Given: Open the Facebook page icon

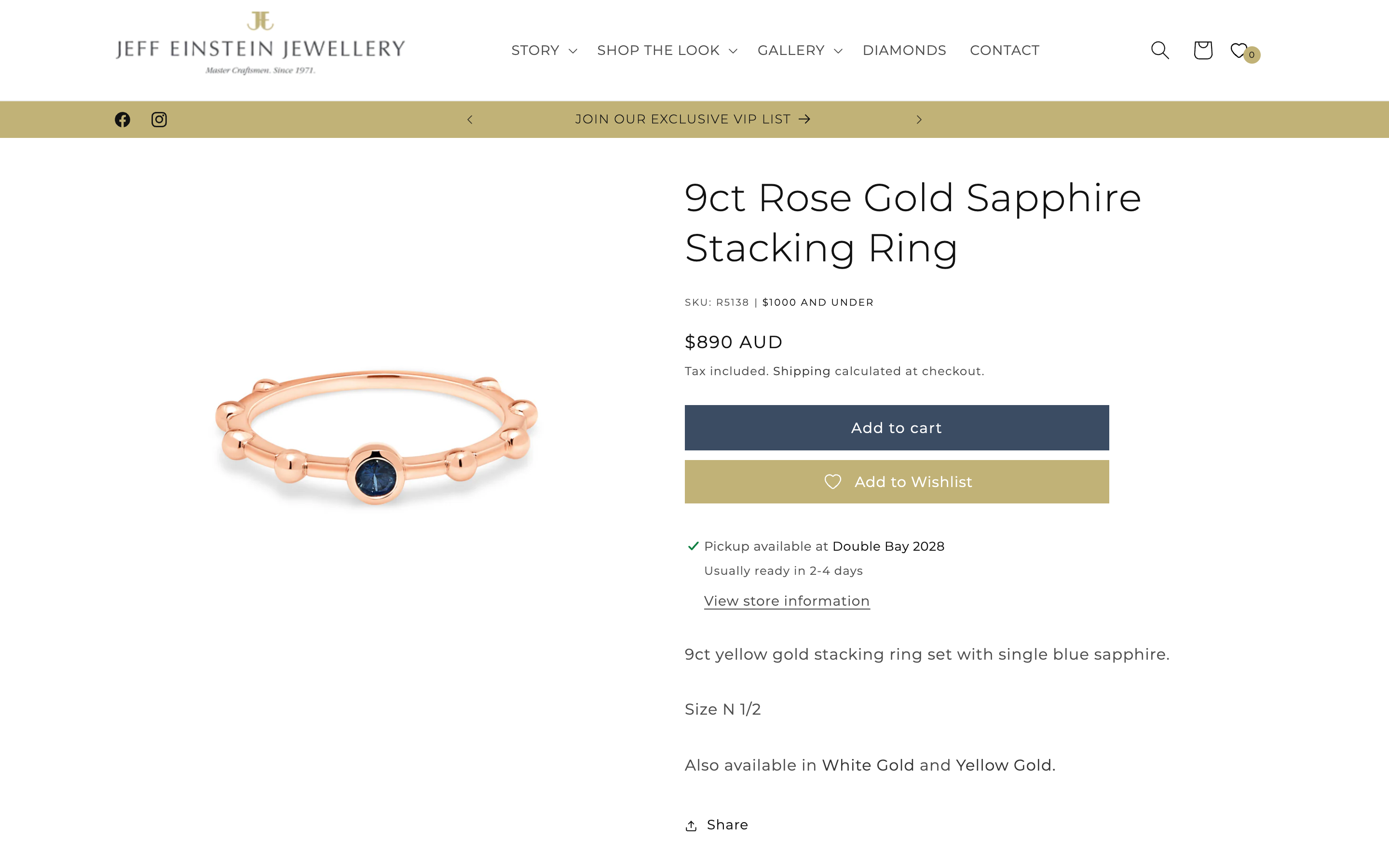Looking at the screenshot, I should point(122,120).
